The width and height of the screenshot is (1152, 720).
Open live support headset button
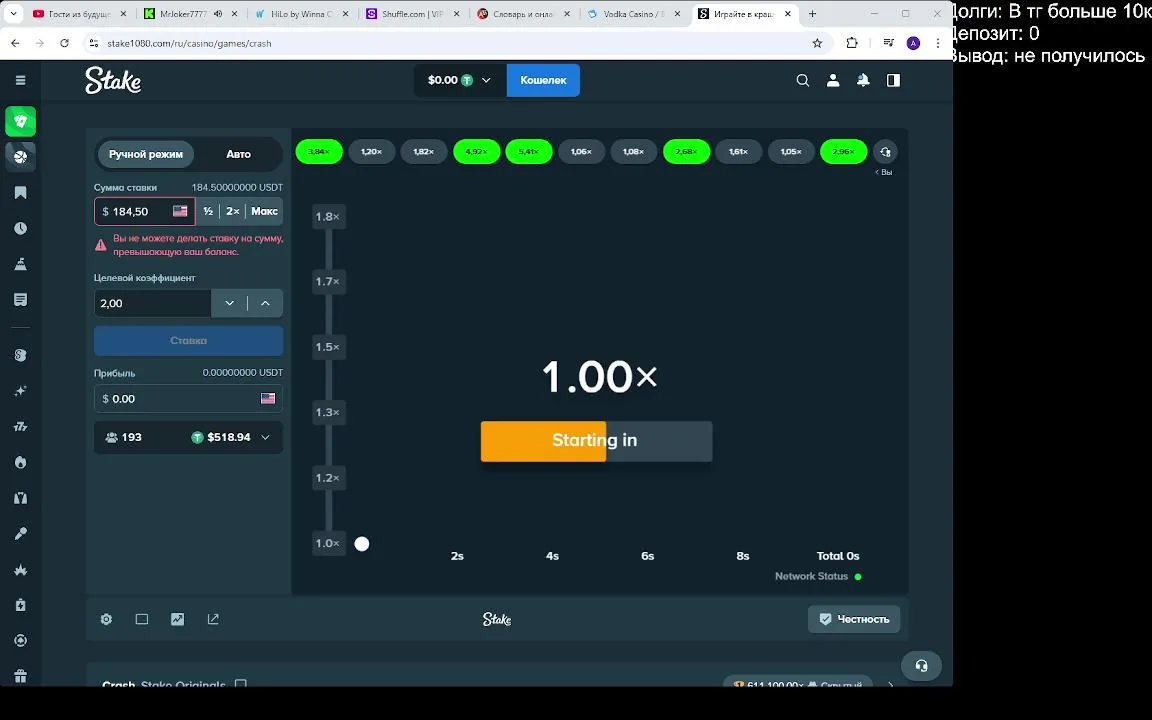[921, 666]
